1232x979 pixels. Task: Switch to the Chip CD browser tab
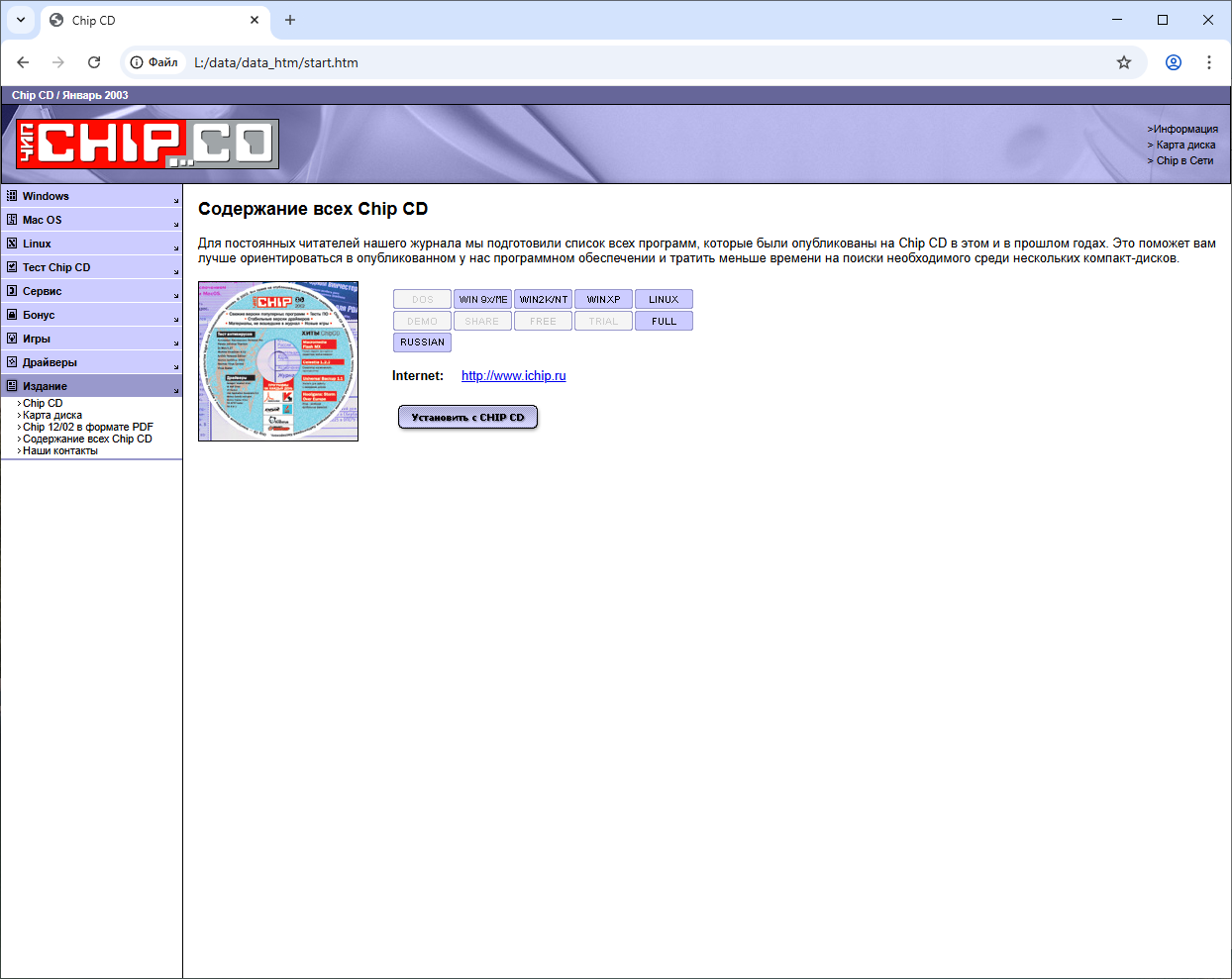click(x=154, y=20)
